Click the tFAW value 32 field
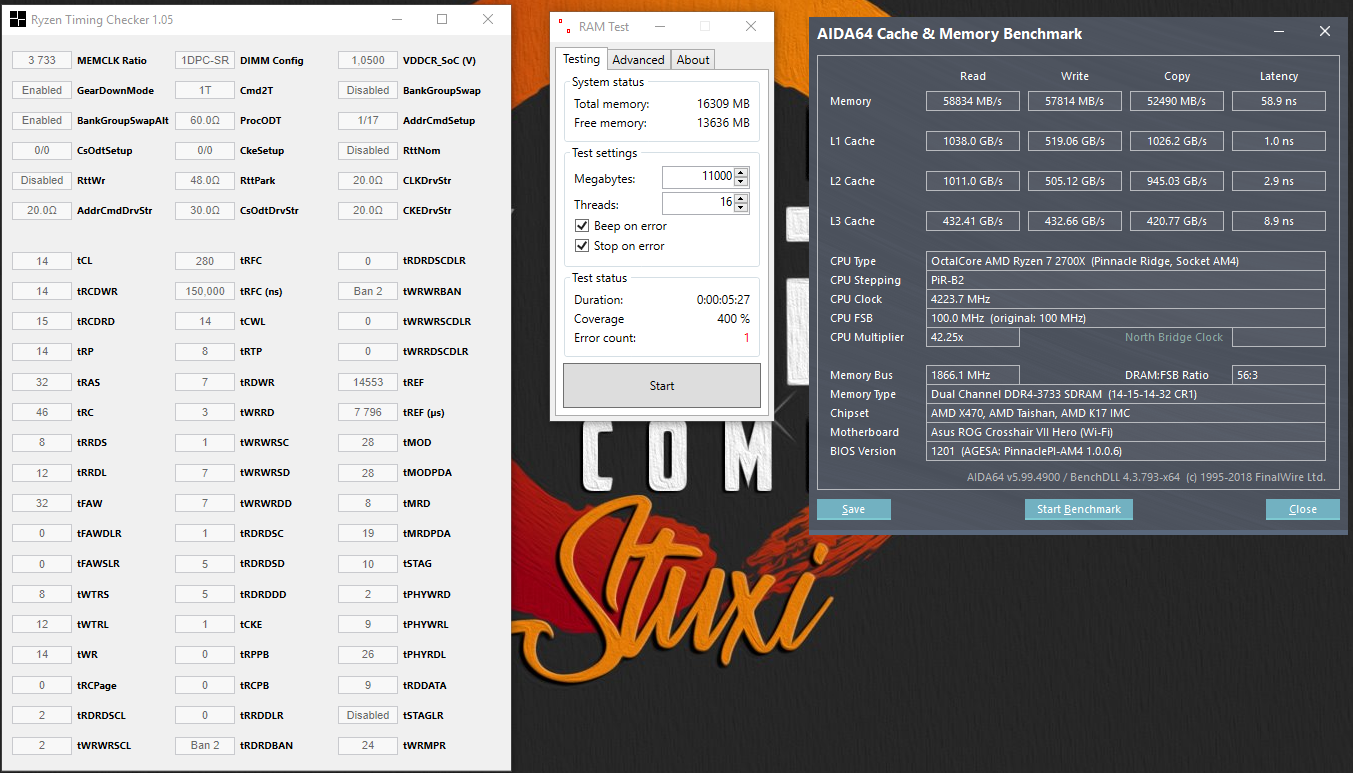Screen dimensions: 1353x773 click(42, 503)
